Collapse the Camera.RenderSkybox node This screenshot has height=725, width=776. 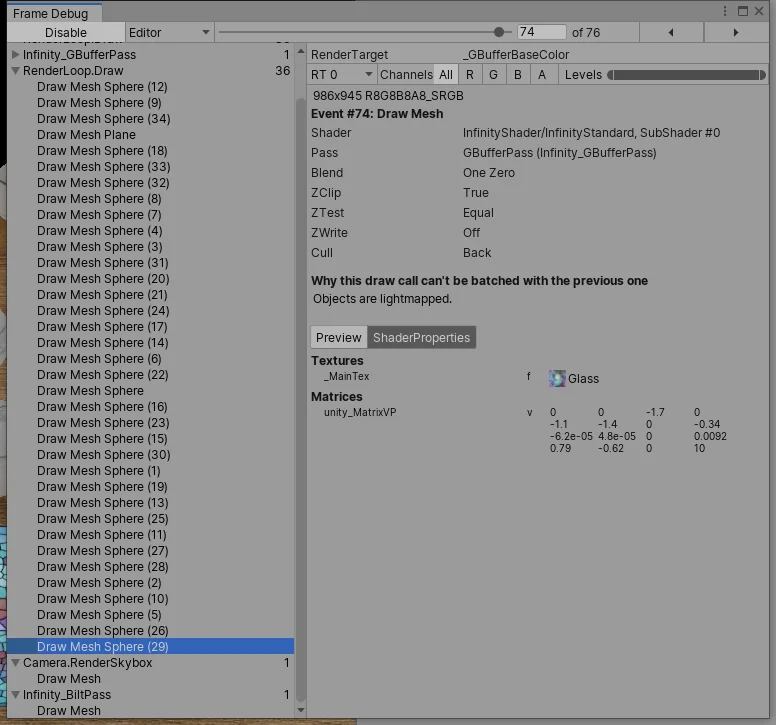click(15, 663)
